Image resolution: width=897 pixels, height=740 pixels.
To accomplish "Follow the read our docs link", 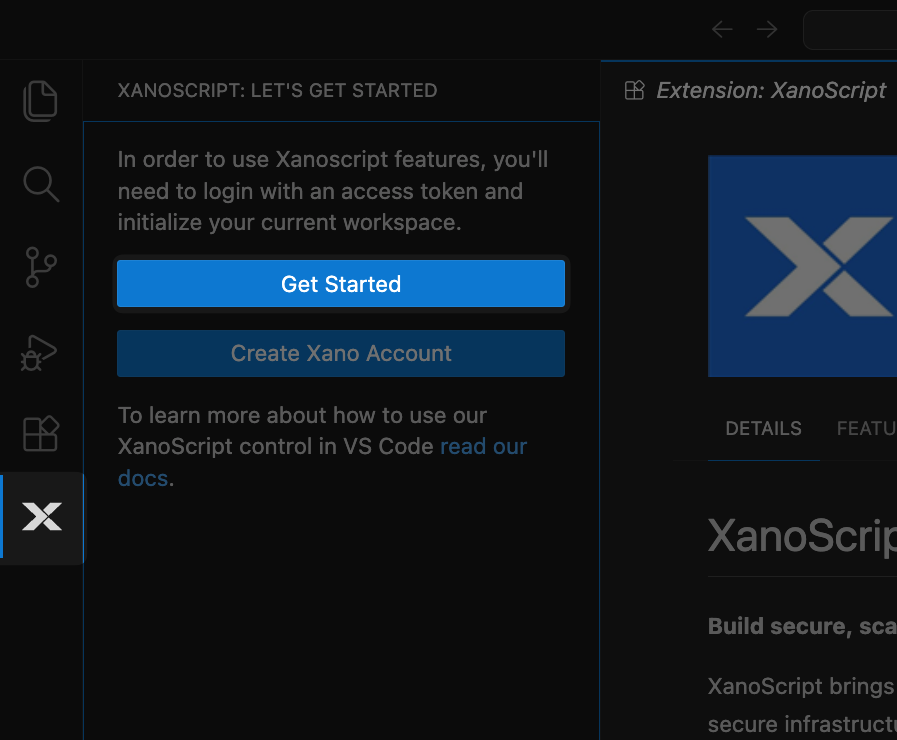I will click(483, 446).
